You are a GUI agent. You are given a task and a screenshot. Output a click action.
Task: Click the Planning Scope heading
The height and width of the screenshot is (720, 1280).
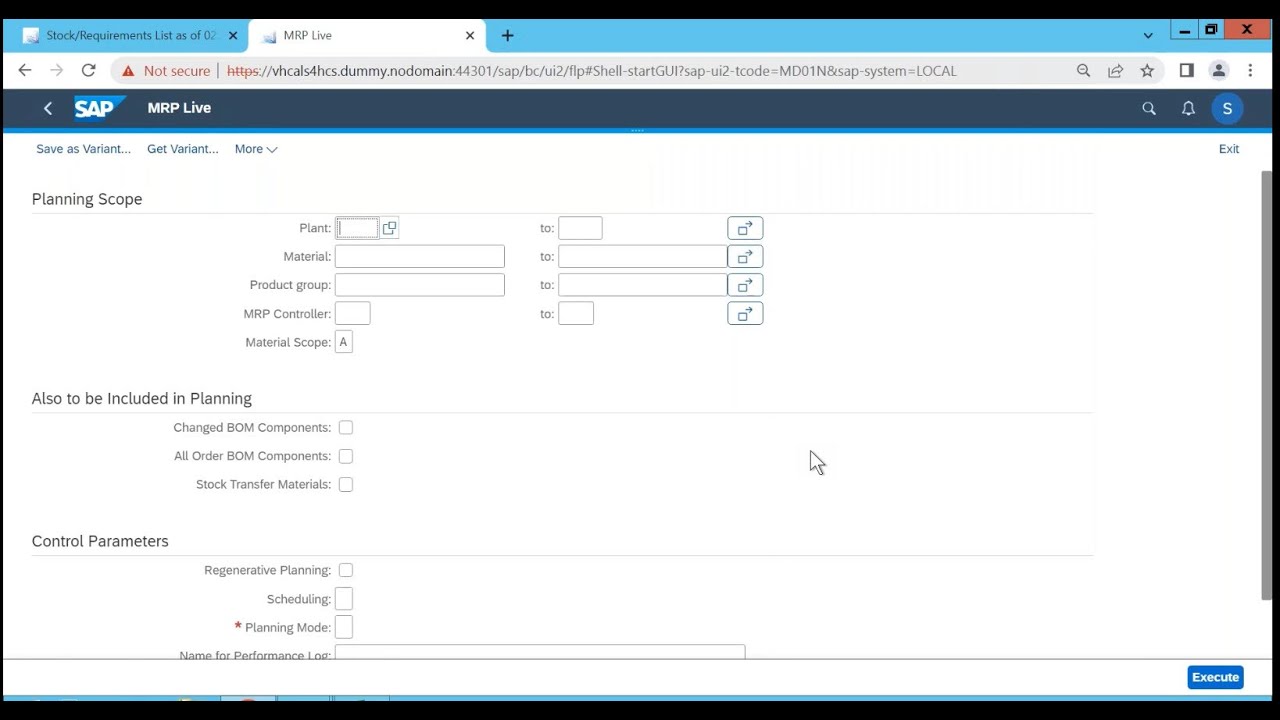87,199
